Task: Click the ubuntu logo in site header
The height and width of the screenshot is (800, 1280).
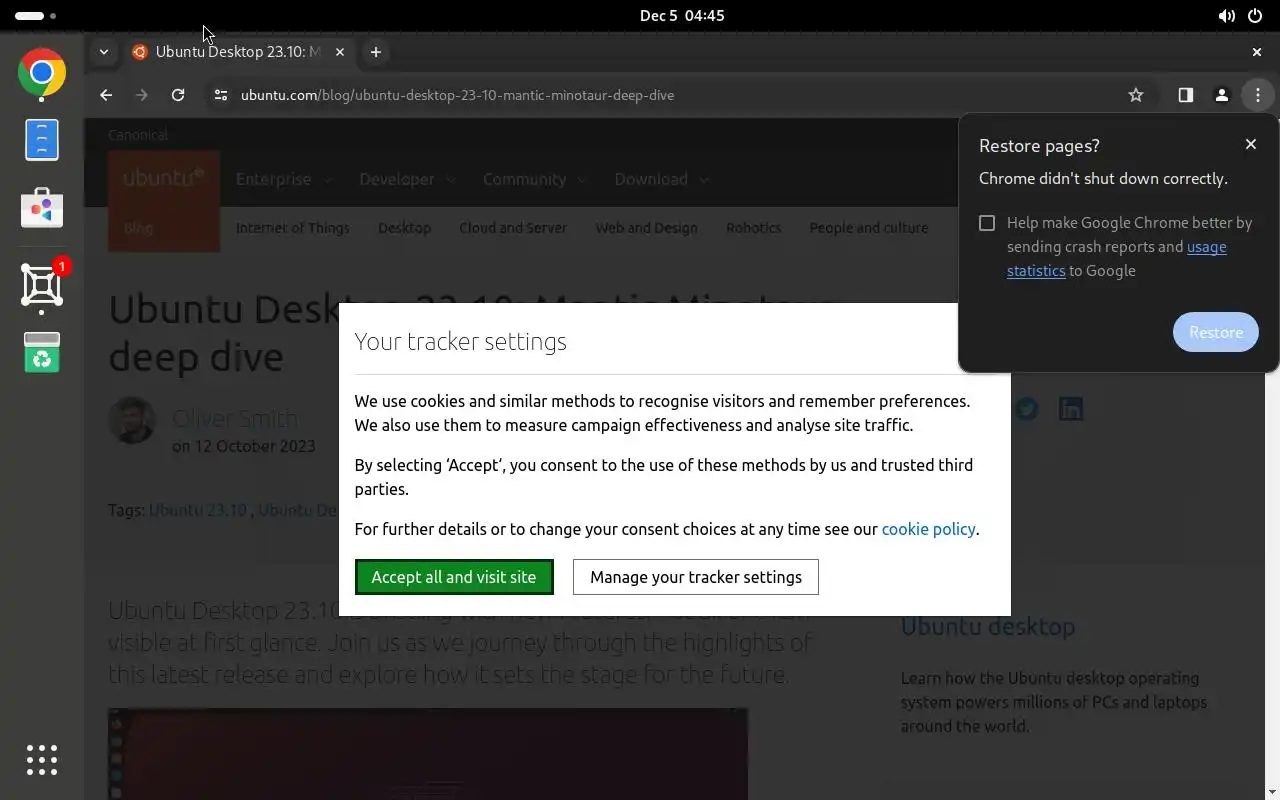Action: pyautogui.click(x=164, y=179)
